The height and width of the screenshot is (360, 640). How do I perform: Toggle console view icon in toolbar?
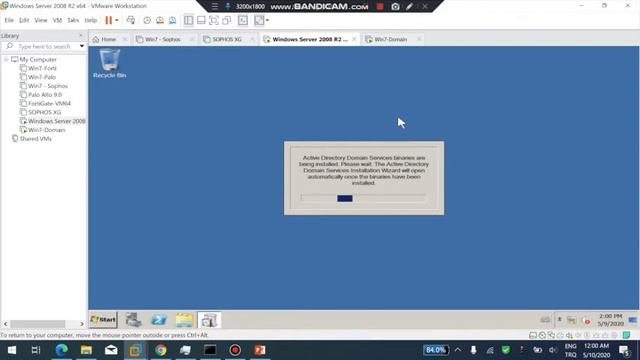[243, 20]
